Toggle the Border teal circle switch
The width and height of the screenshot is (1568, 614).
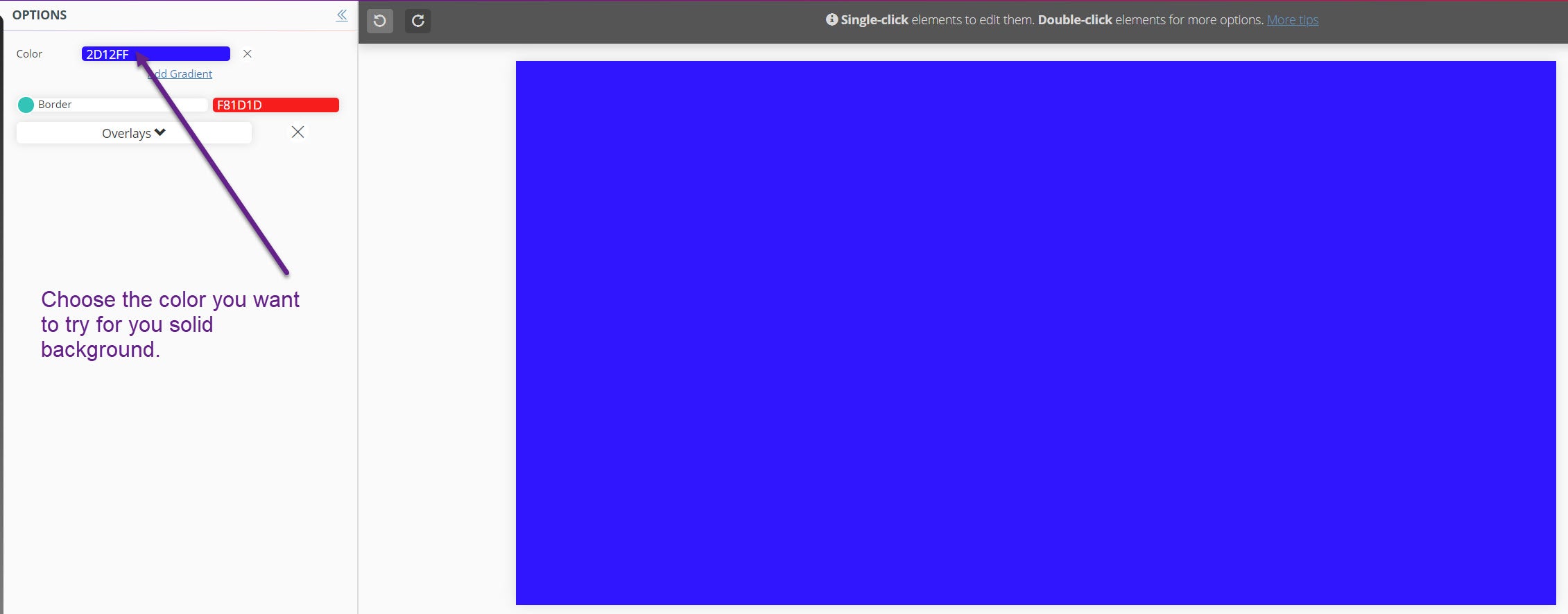[26, 105]
